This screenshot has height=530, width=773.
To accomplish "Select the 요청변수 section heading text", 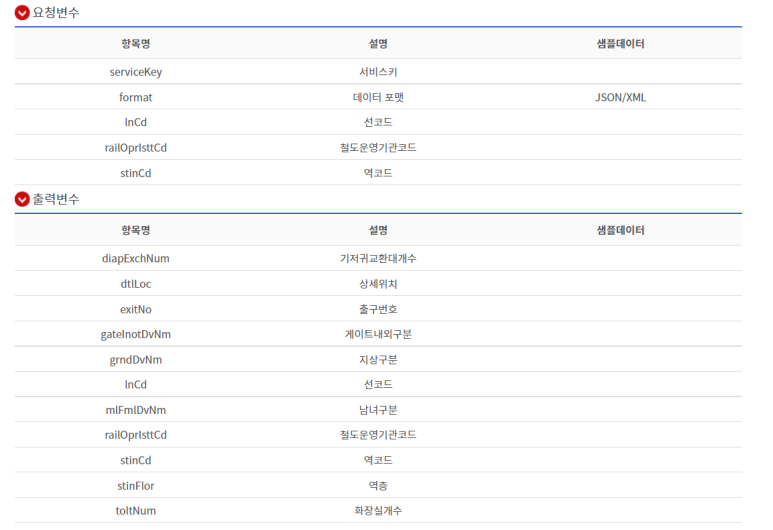I will click(56, 12).
